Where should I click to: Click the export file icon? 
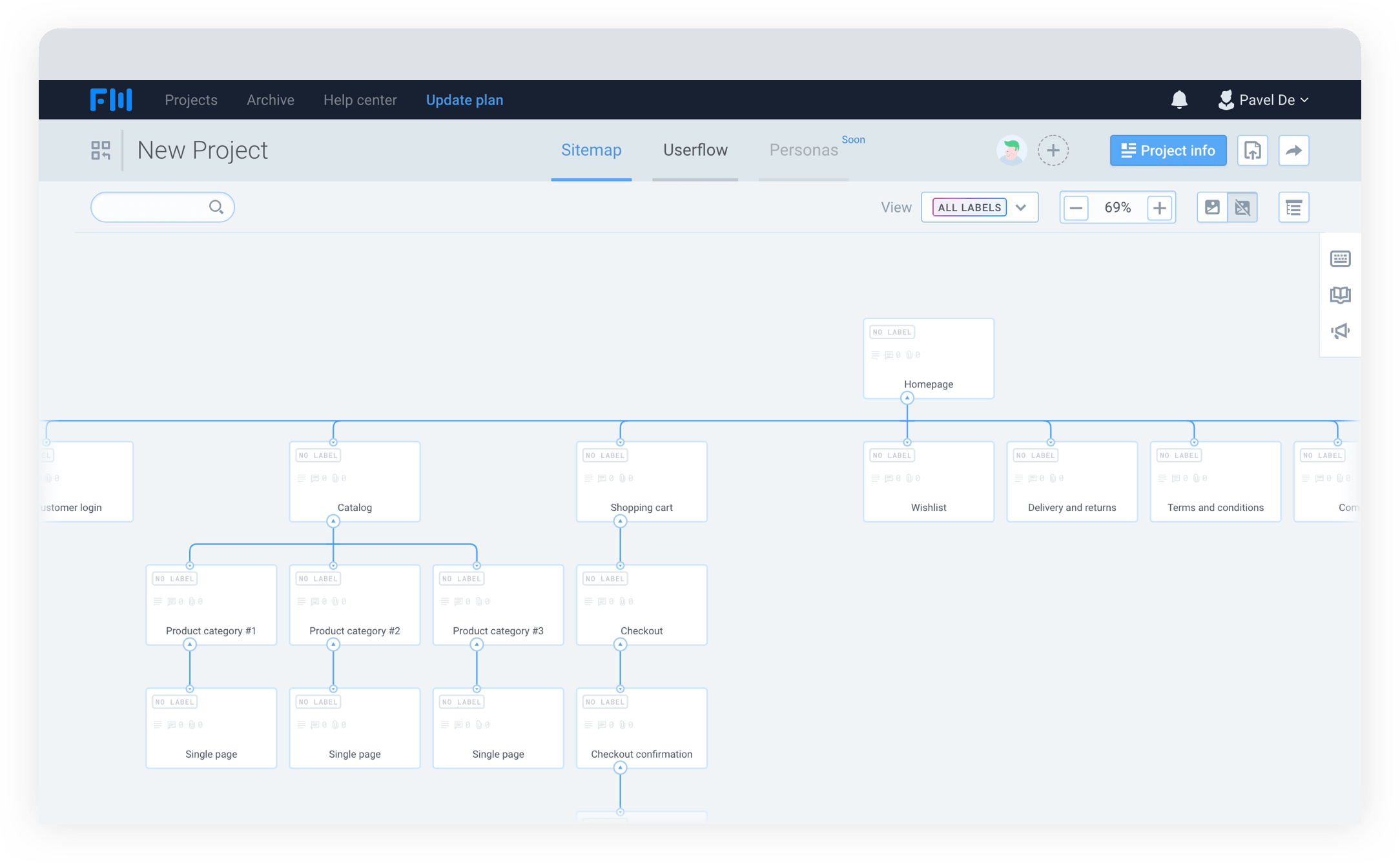tap(1252, 151)
